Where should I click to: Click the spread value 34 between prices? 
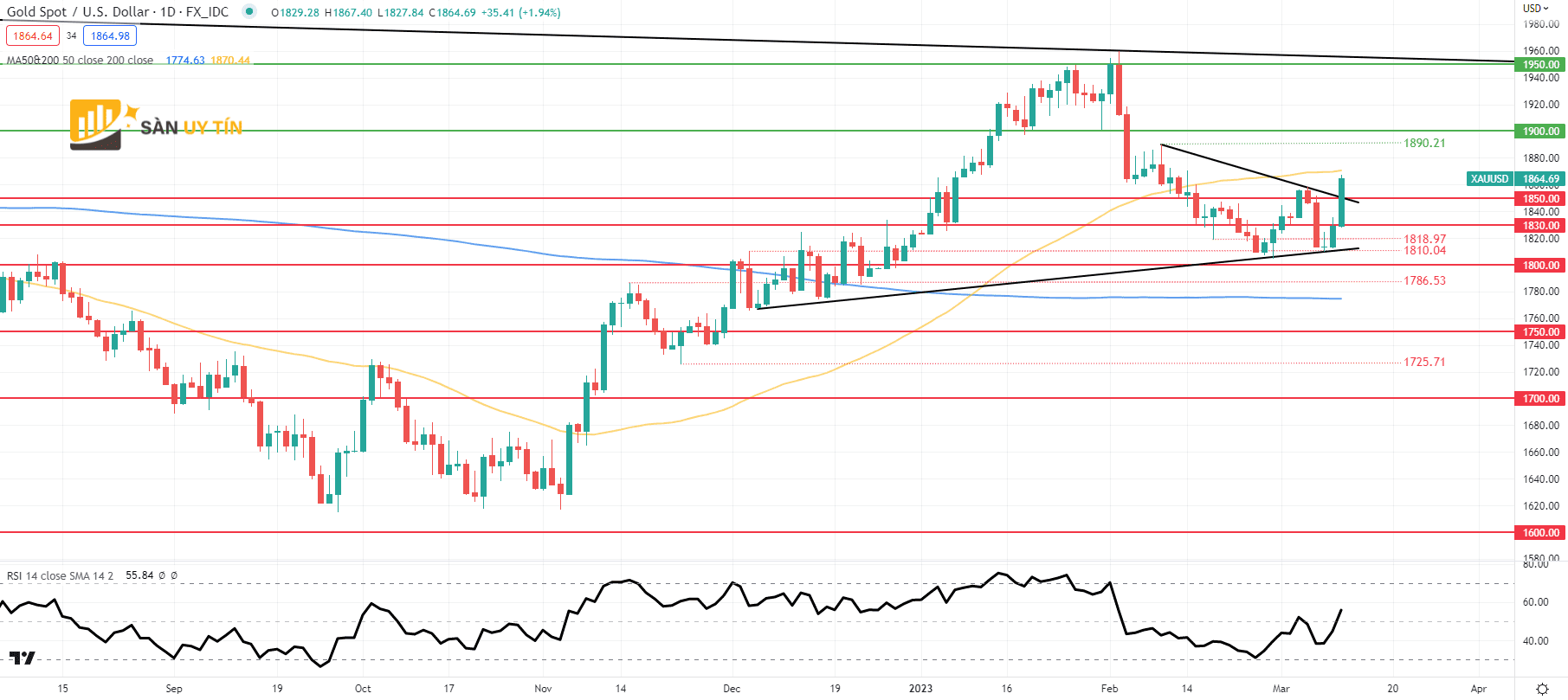click(72, 36)
